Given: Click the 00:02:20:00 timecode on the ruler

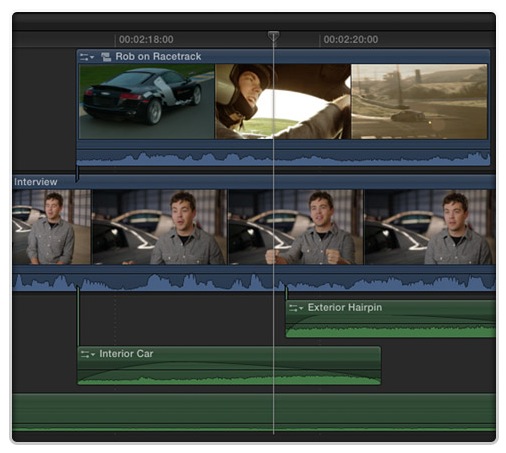Looking at the screenshot, I should (x=351, y=40).
